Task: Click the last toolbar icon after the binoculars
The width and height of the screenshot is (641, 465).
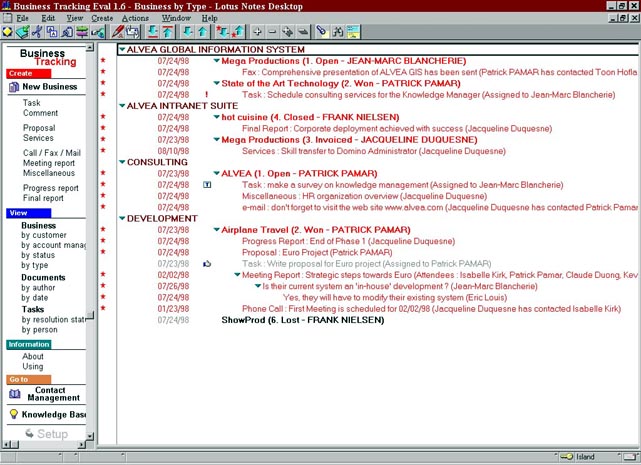Action: click(x=353, y=31)
